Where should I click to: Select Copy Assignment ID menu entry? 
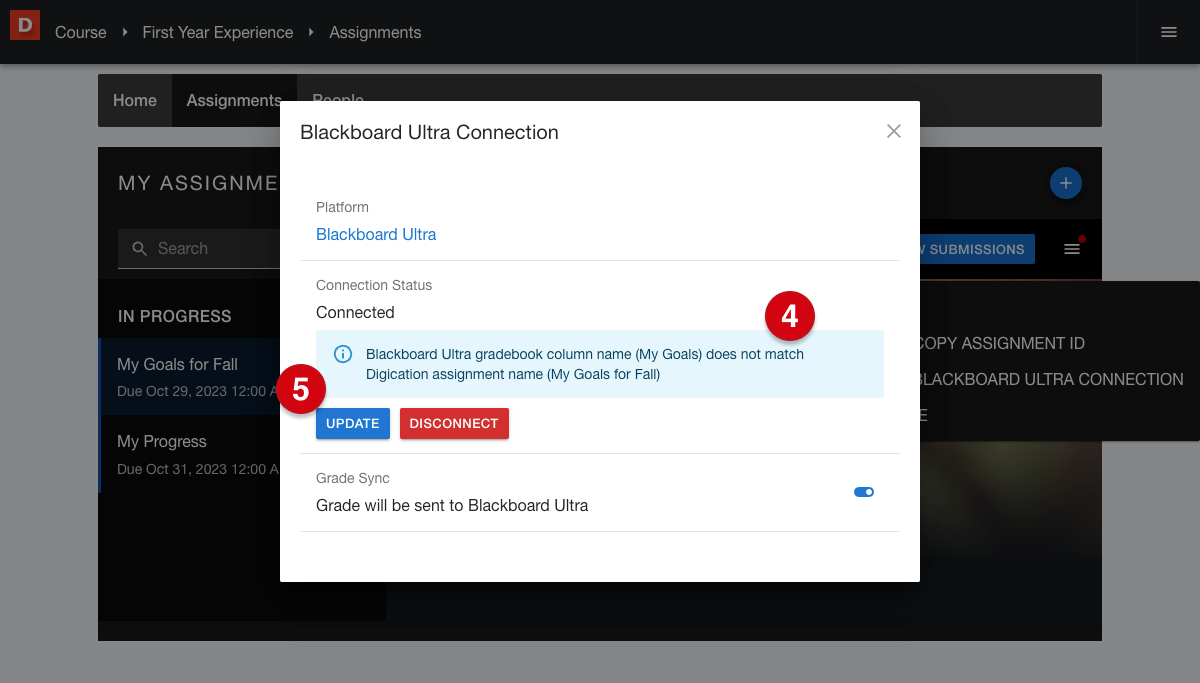(x=1002, y=343)
